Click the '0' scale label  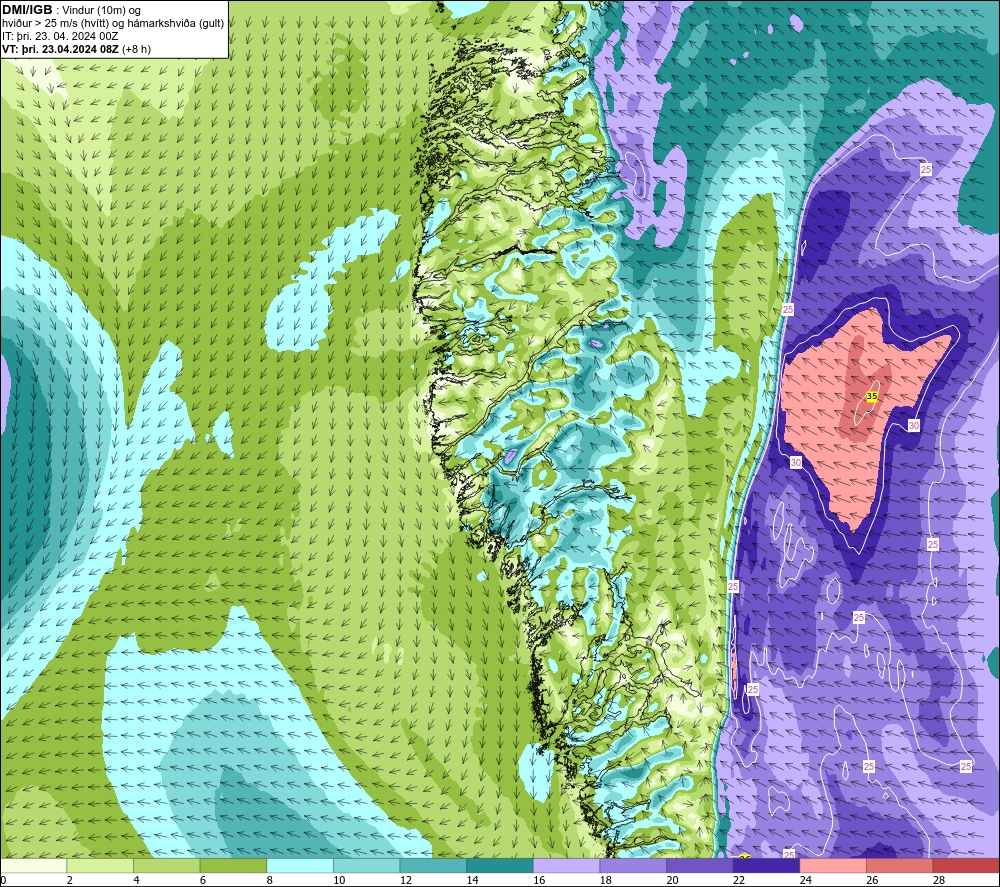[3, 880]
